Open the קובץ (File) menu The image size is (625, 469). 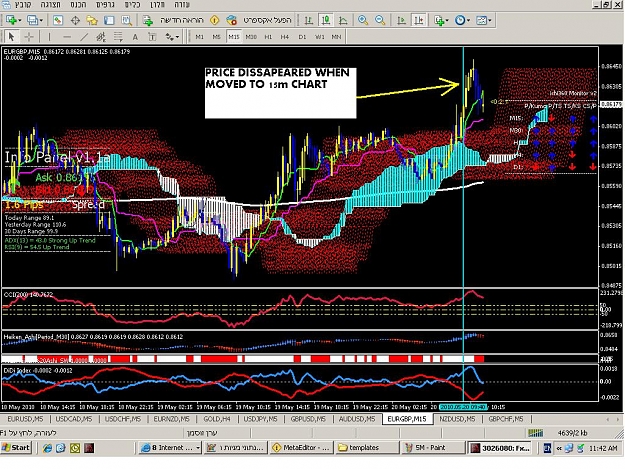24,5
